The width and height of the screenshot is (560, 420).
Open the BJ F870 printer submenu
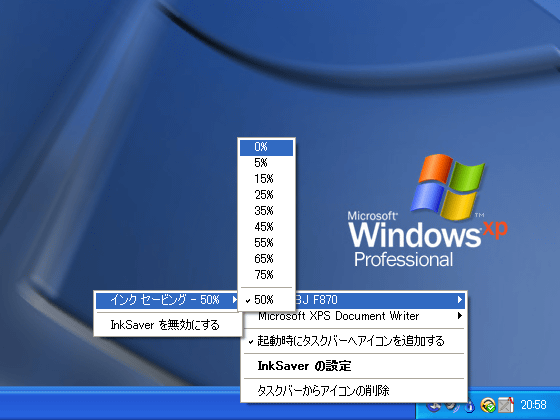pyautogui.click(x=380, y=300)
